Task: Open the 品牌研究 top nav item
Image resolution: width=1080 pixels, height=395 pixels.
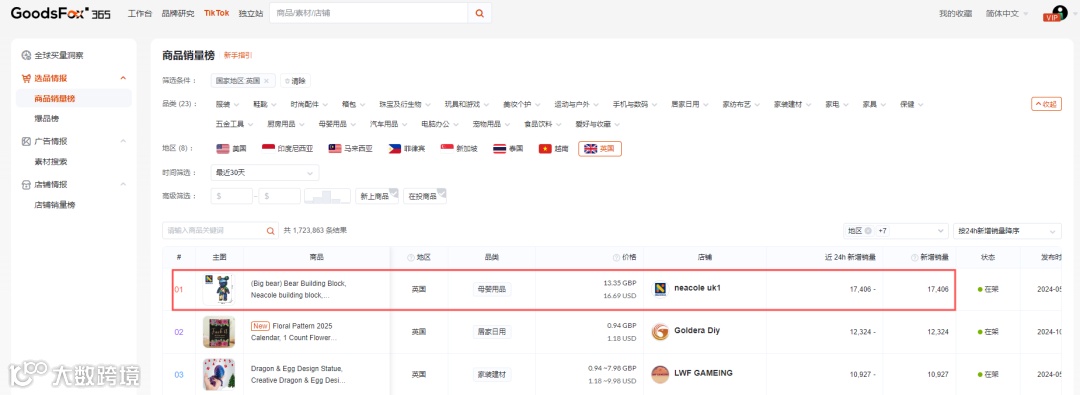Action: 178,13
